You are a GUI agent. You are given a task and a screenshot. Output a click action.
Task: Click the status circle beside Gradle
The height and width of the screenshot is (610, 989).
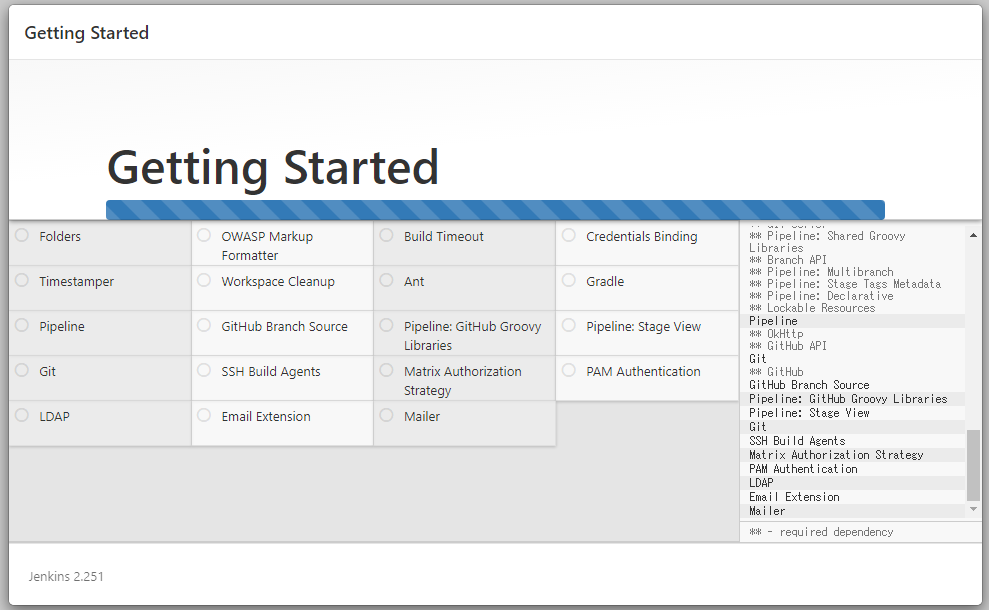[569, 280]
